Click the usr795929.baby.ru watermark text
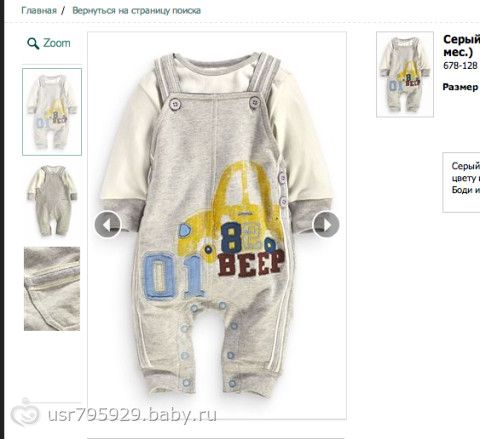The image size is (480, 439). tap(132, 415)
